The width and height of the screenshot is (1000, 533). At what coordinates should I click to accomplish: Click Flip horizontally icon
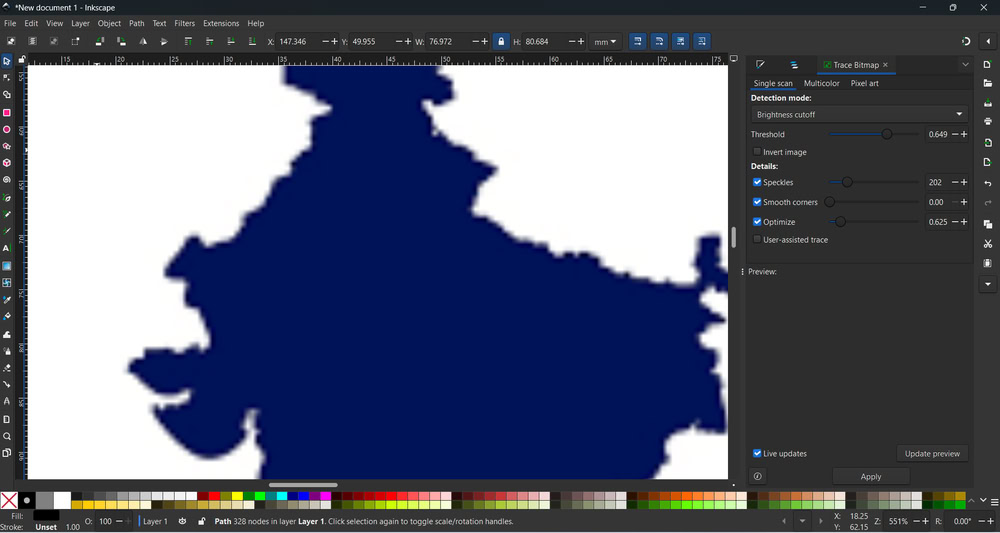[x=143, y=41]
